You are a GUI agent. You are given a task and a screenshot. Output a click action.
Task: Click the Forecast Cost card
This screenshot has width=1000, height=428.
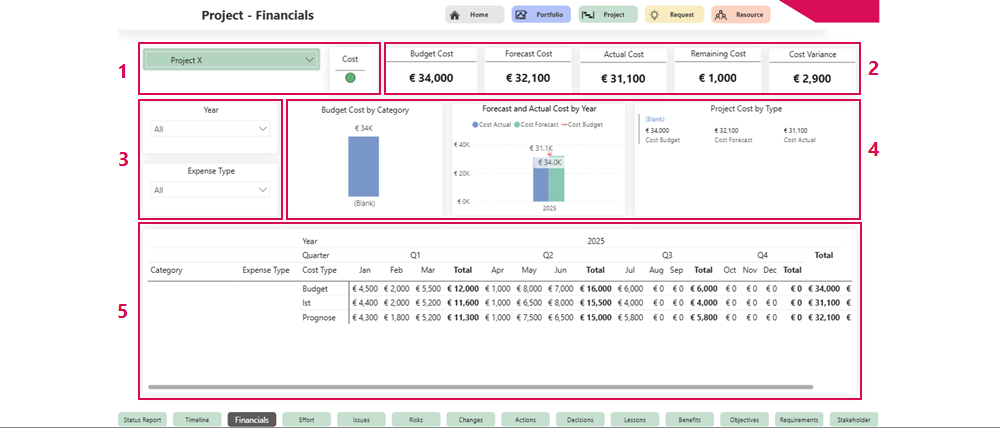click(528, 68)
